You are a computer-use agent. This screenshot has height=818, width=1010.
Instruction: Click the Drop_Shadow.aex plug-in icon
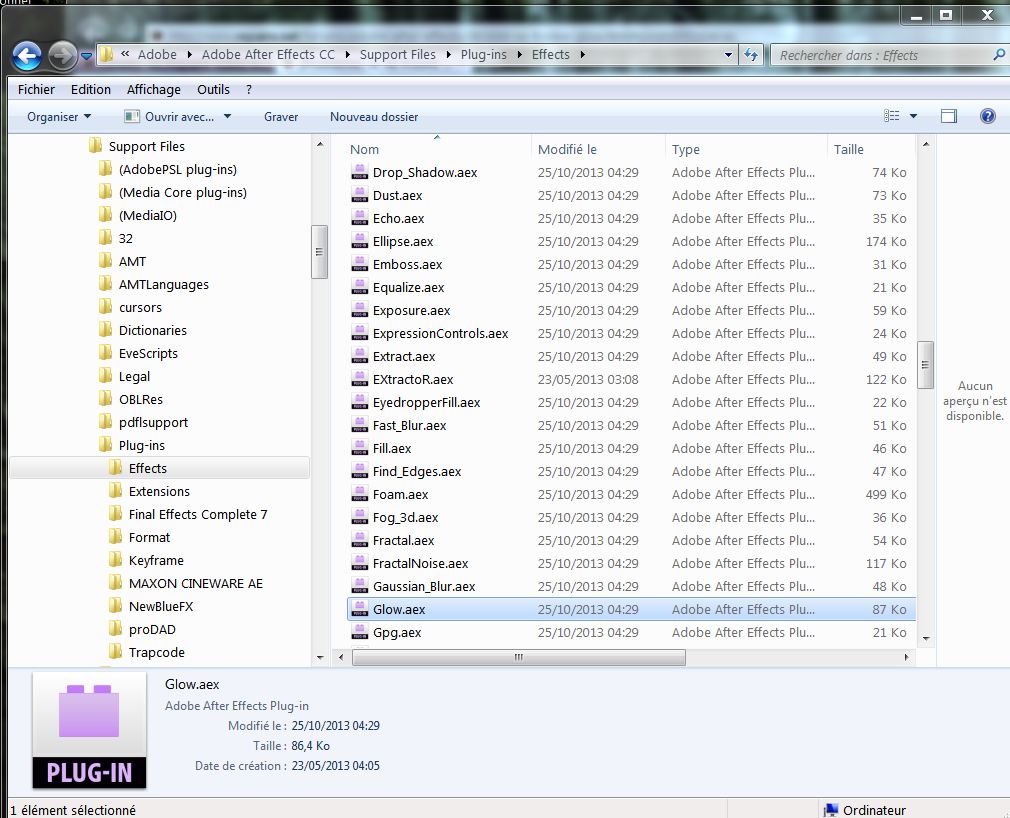pos(360,172)
